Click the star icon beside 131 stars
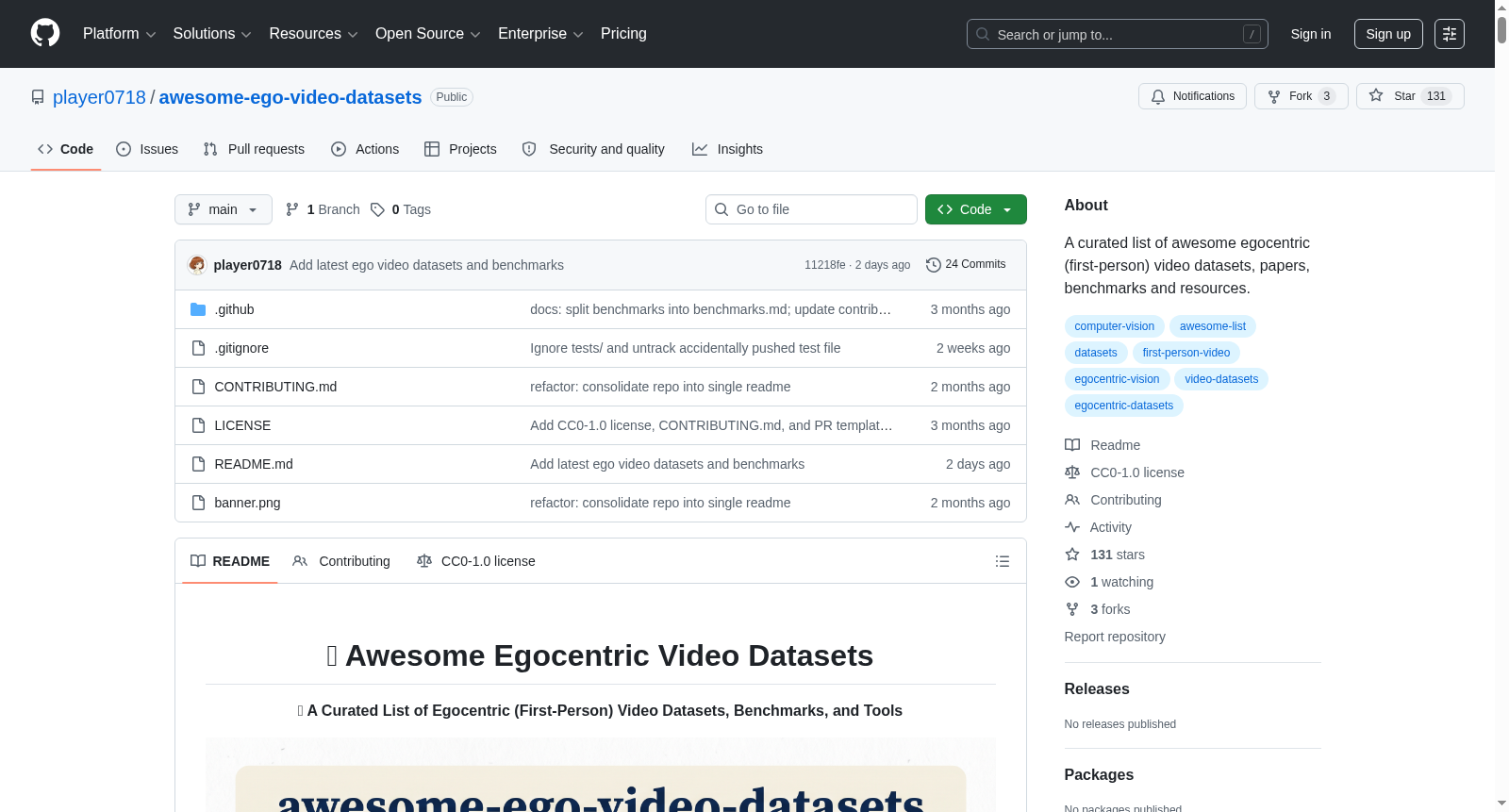This screenshot has width=1509, height=812. pos(1072,555)
